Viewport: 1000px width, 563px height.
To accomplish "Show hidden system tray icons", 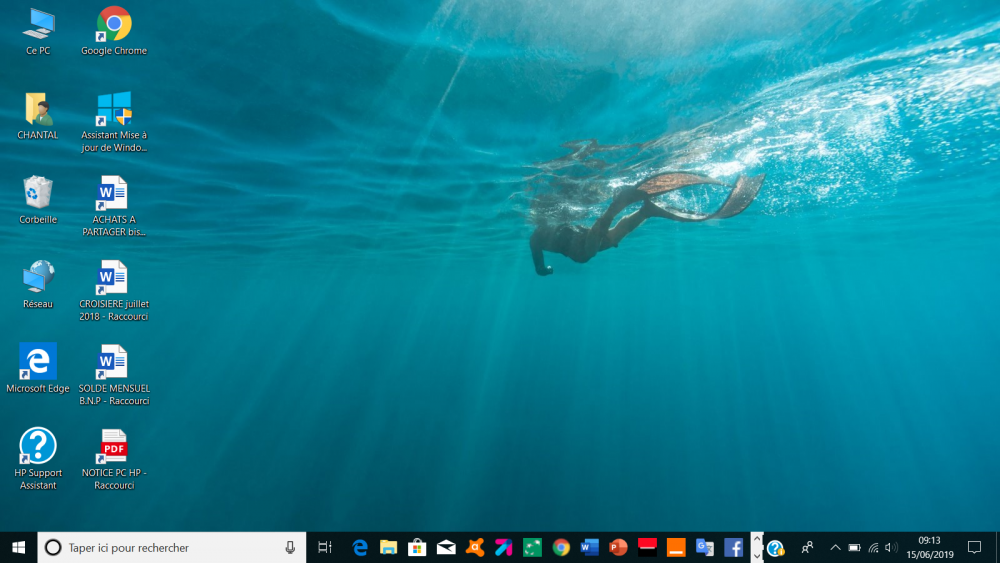I will pos(835,547).
